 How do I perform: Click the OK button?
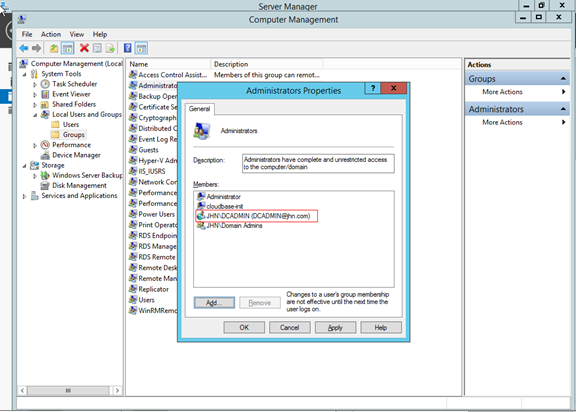(244, 327)
